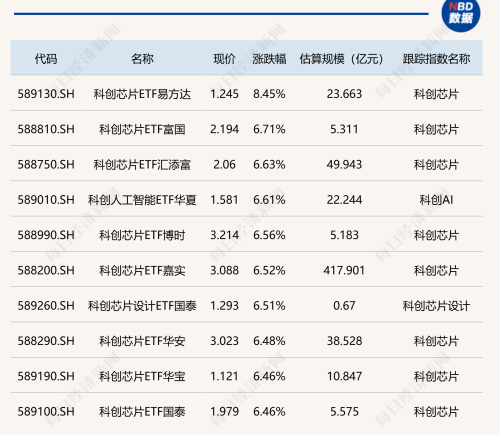Click price 1.581
Image resolution: width=500 pixels, height=435 pixels.
pyautogui.click(x=224, y=200)
